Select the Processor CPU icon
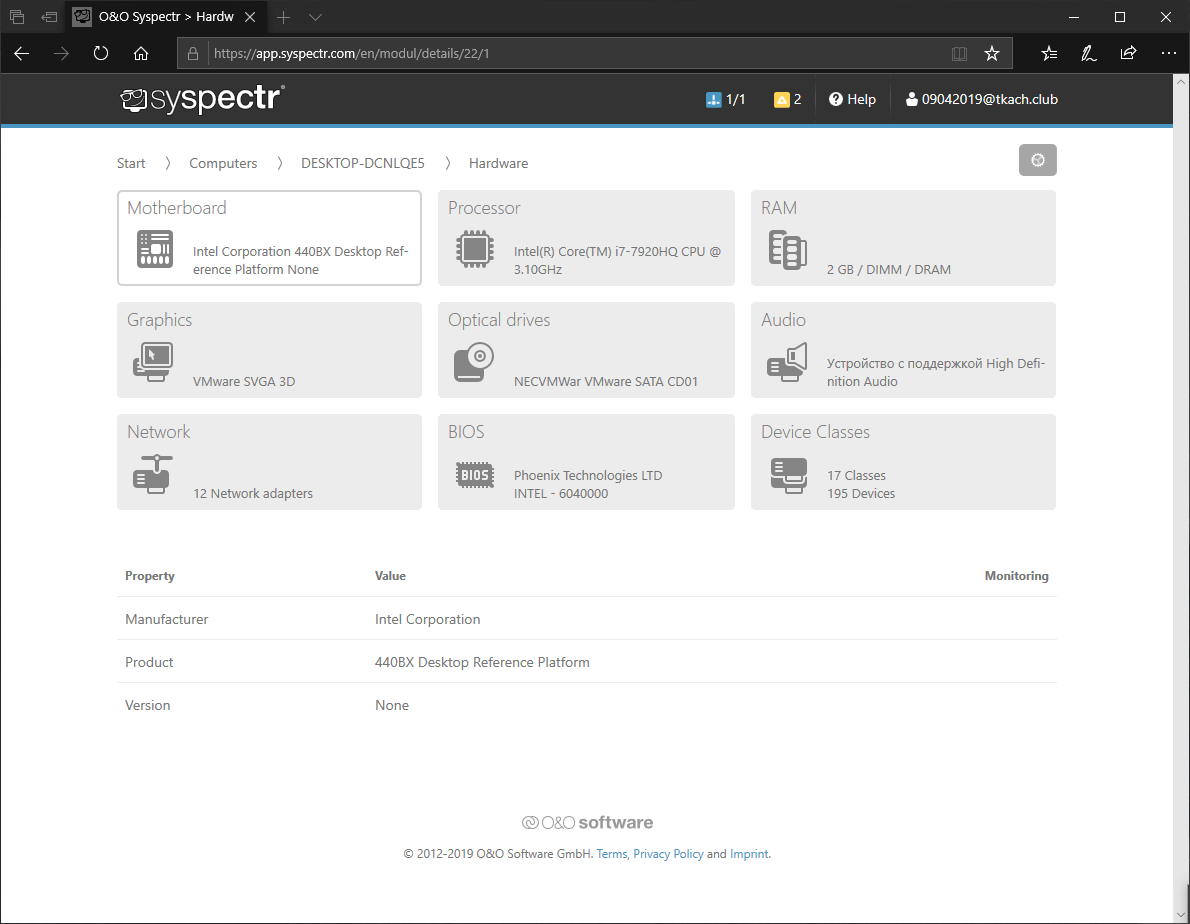 [x=475, y=249]
